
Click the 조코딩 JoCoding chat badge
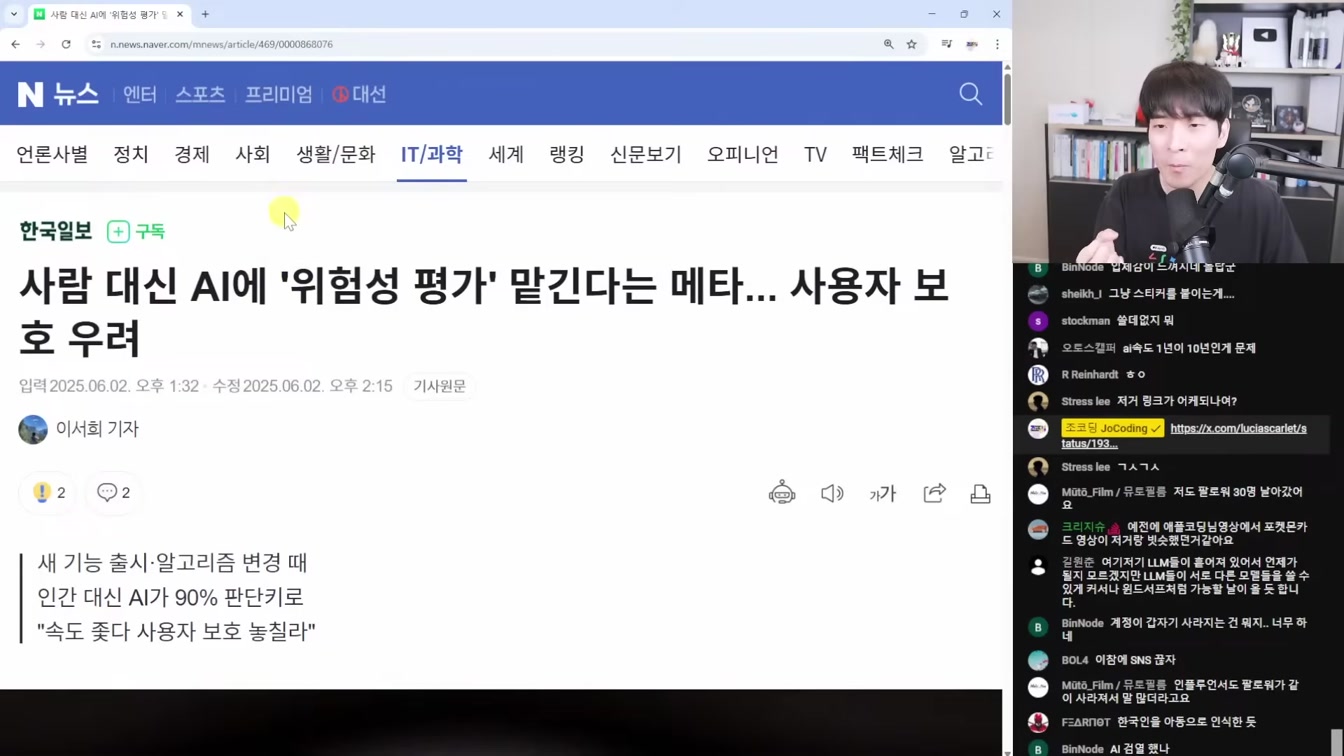pos(1112,428)
